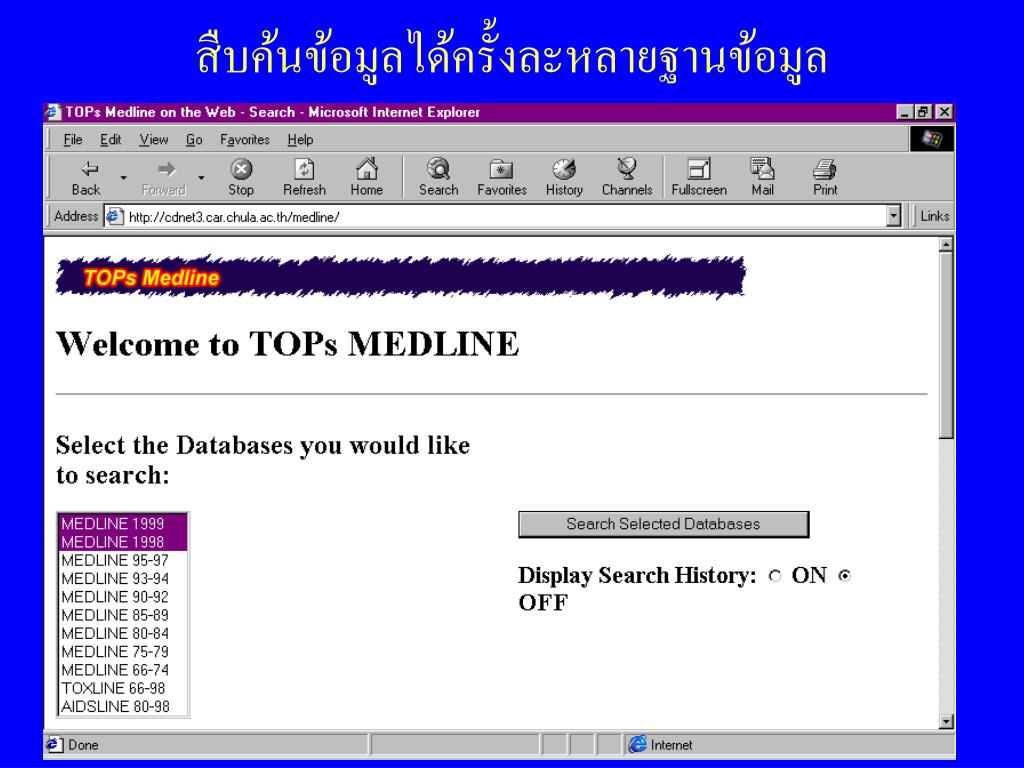Select MEDLINE 85-89 in the list
This screenshot has height=768, width=1024.
coord(123,615)
